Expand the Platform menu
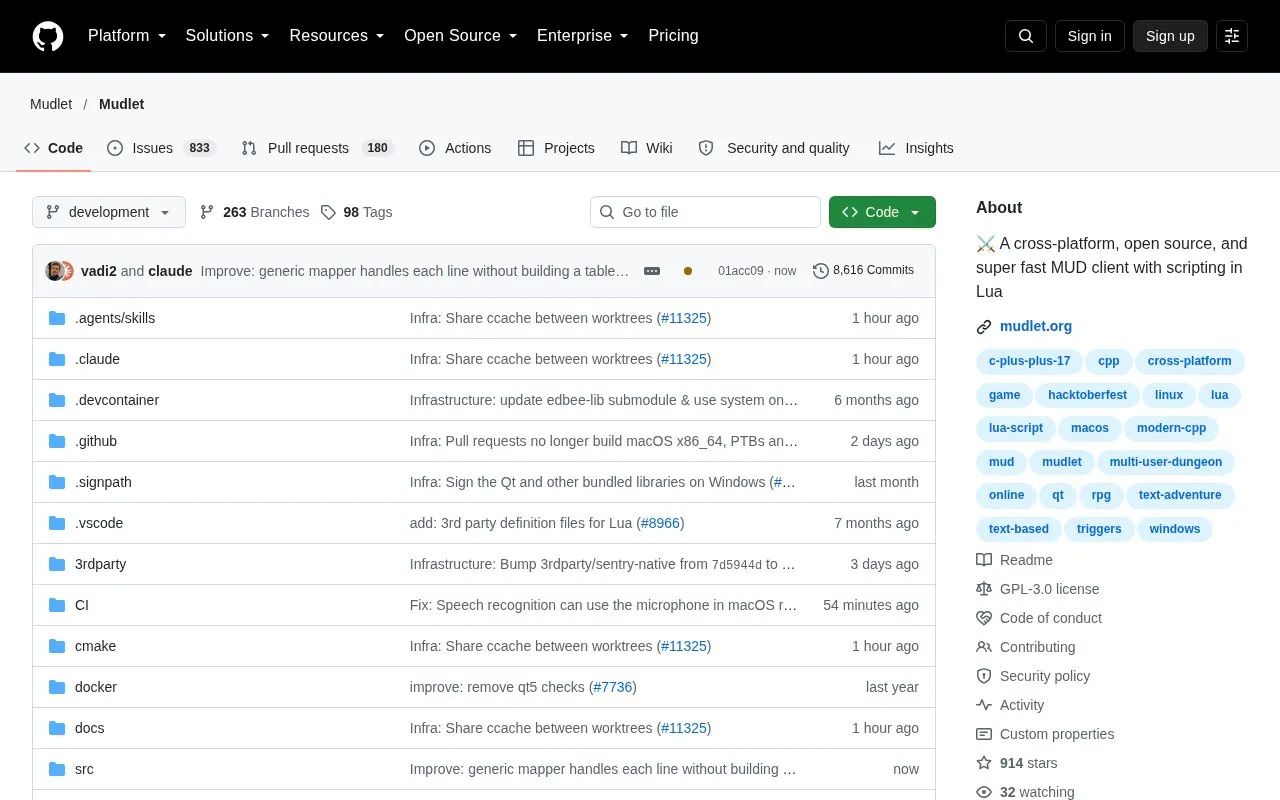This screenshot has height=800, width=1280. (x=126, y=36)
